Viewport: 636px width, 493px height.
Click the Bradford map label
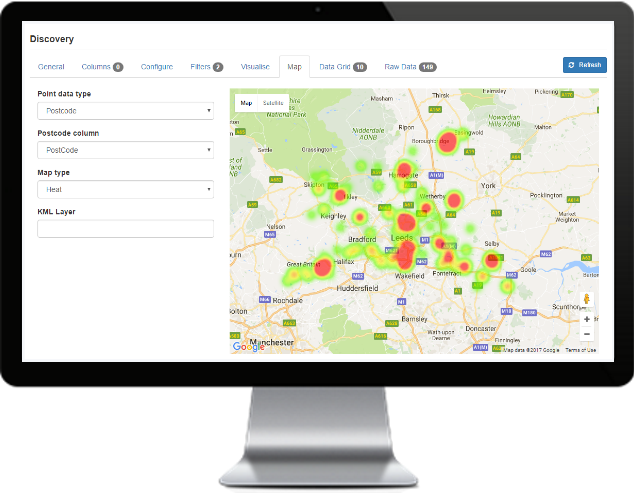[x=362, y=239]
